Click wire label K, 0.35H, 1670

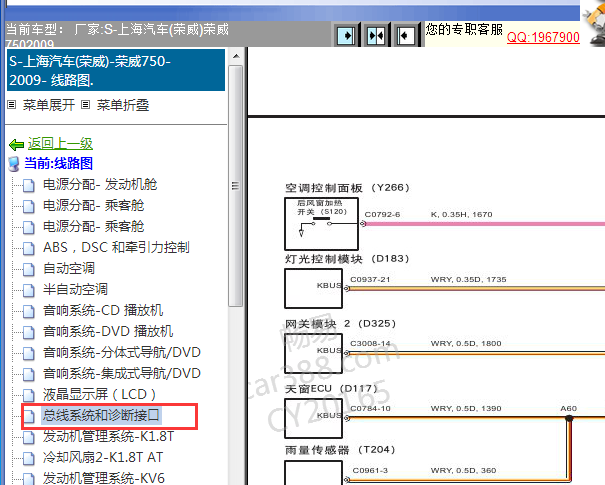(461, 215)
